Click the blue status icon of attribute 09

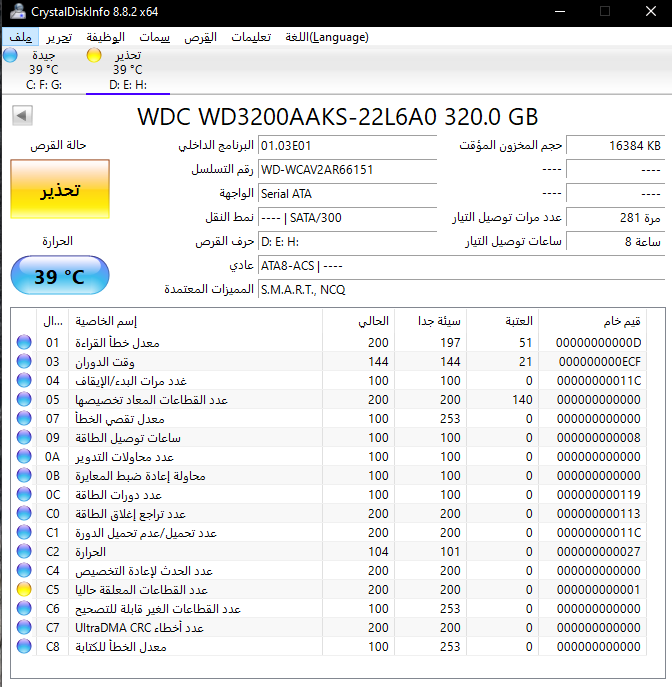tap(24, 437)
